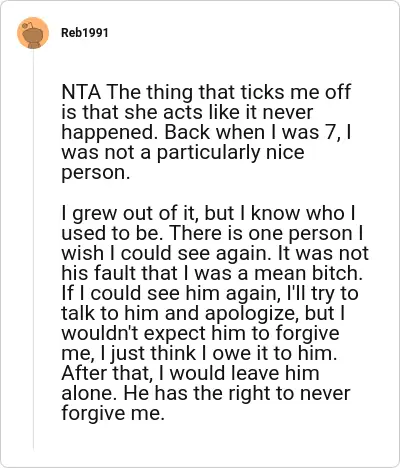Click the line 'wouldn't expect him to forgive'
Image resolution: width=400 pixels, height=468 pixels.
coord(200,334)
